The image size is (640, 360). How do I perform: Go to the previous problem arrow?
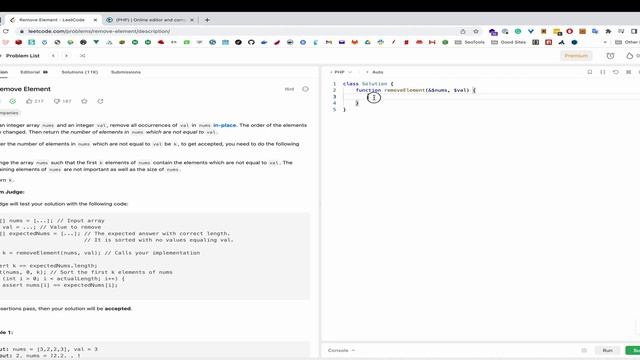[53, 56]
